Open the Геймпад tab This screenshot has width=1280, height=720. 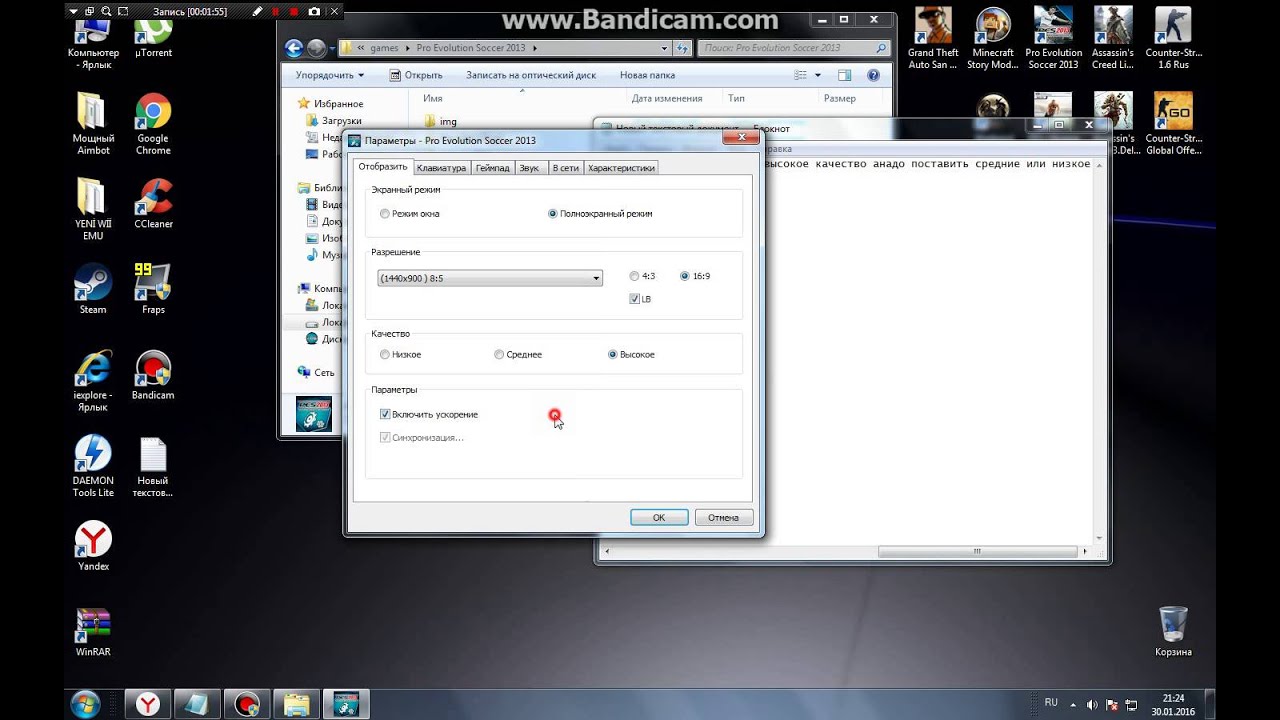[493, 168]
